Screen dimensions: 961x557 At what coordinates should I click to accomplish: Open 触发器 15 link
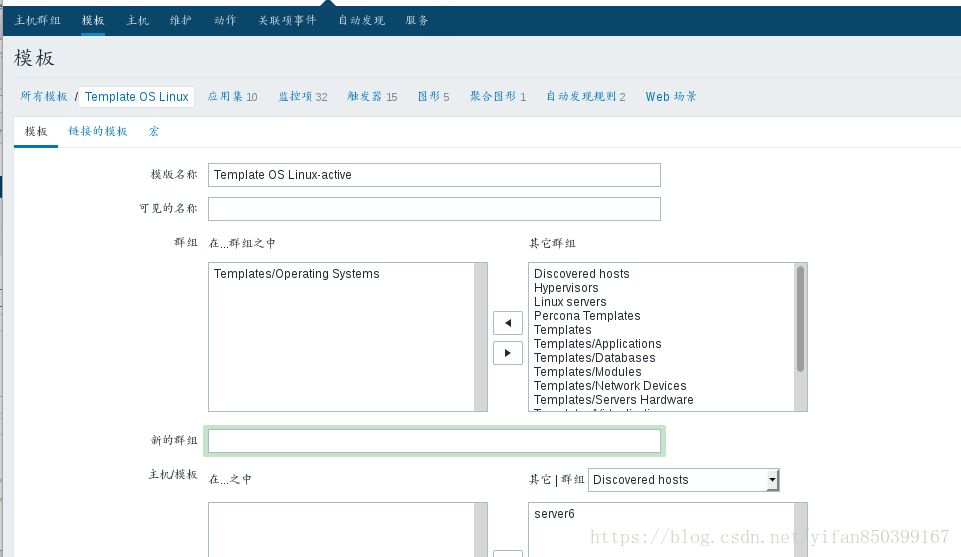point(372,96)
